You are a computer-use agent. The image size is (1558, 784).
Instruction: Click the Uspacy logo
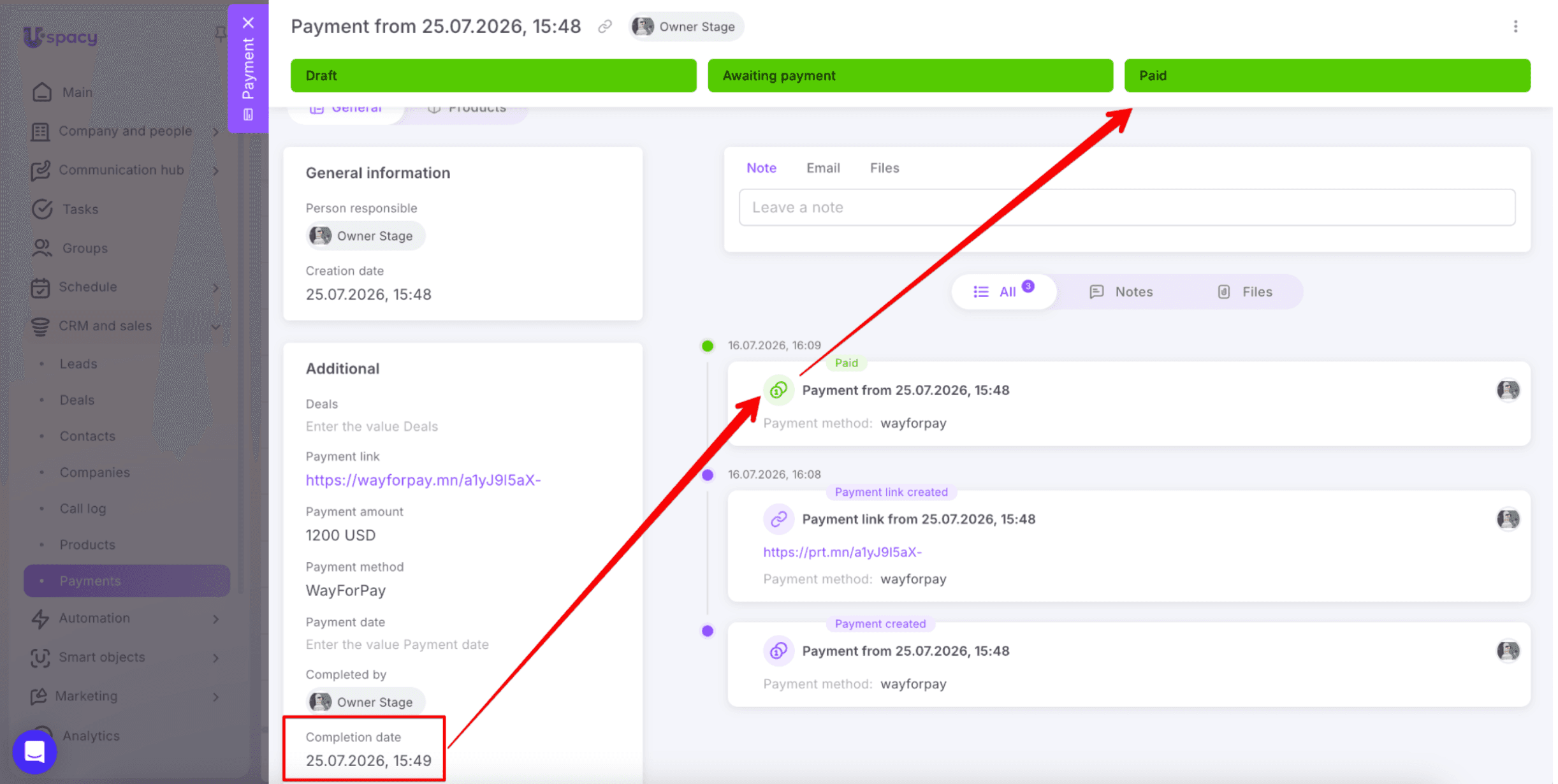[x=61, y=37]
